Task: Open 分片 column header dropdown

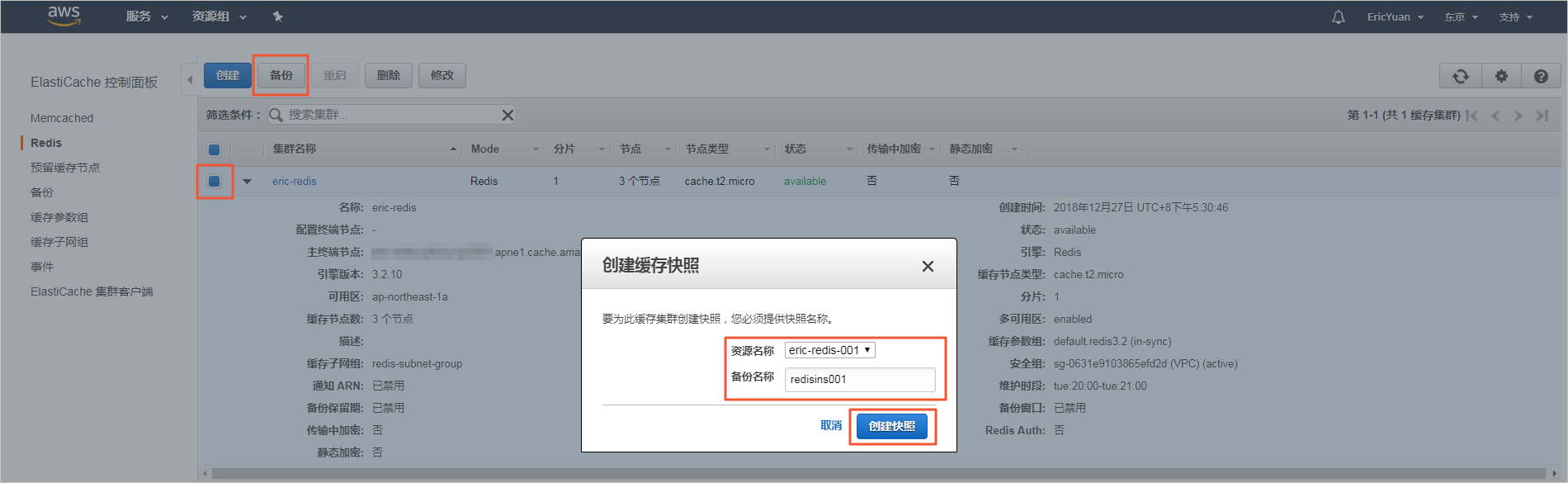Action: (x=602, y=149)
